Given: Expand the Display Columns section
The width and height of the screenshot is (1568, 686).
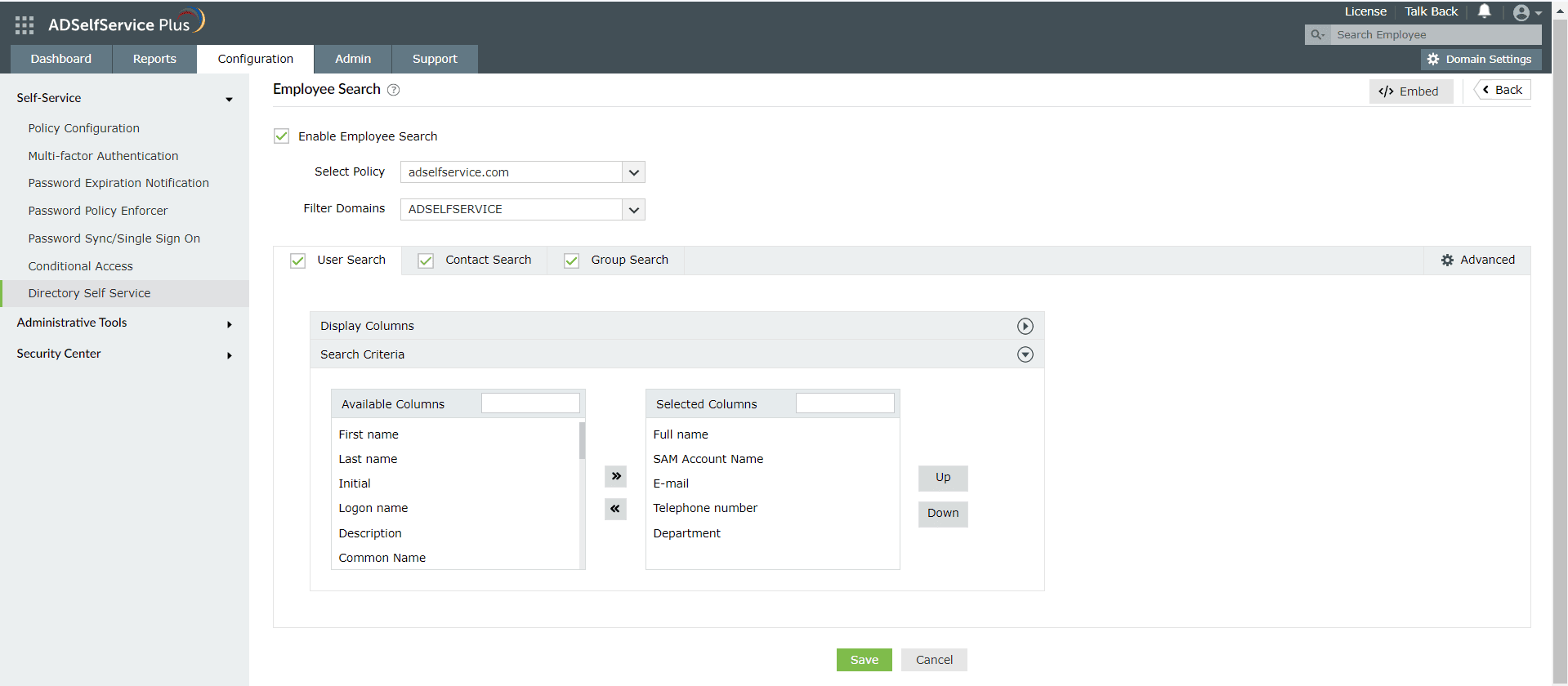Looking at the screenshot, I should pos(1025,326).
